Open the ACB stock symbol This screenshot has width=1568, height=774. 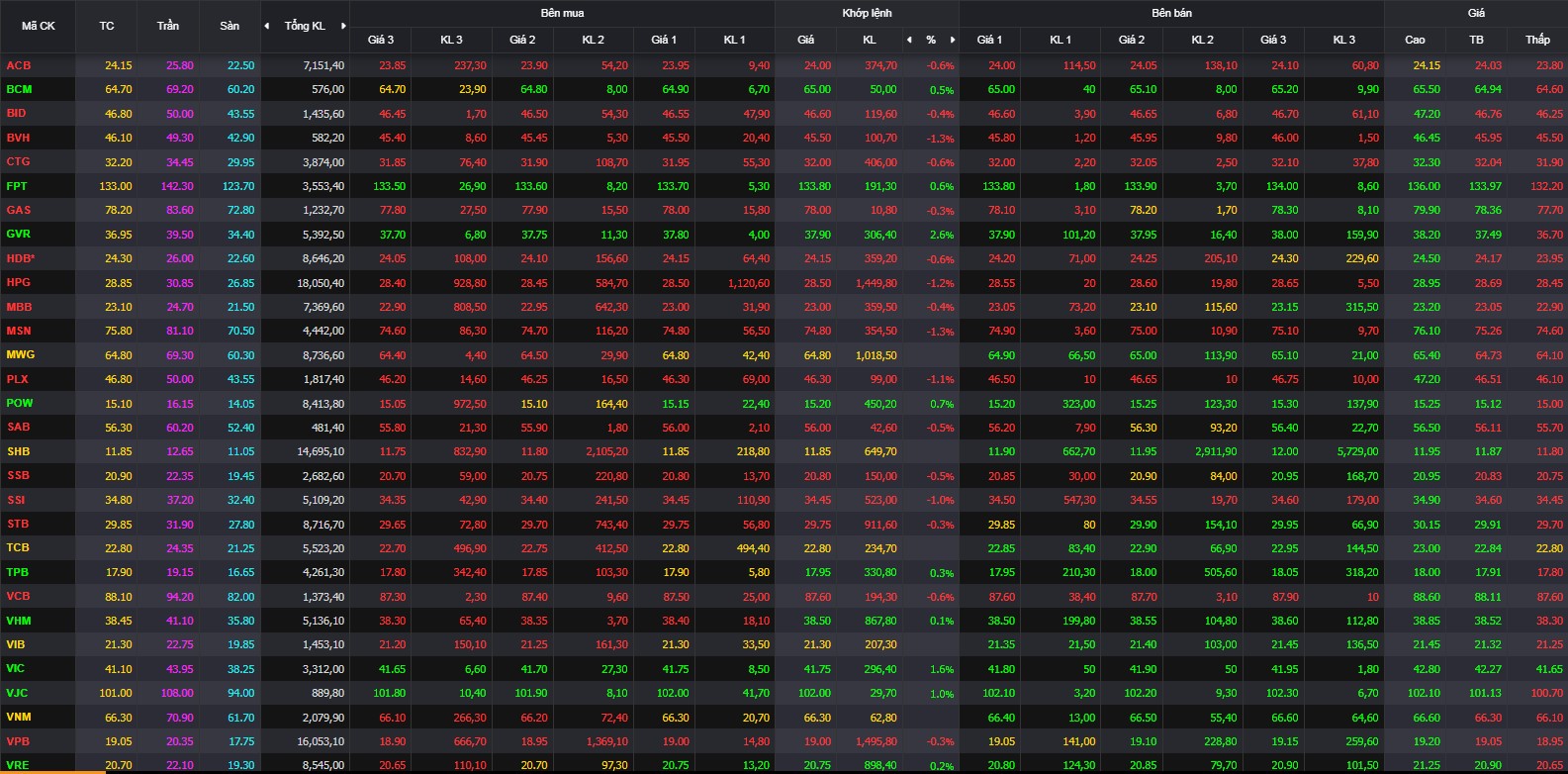[19, 65]
